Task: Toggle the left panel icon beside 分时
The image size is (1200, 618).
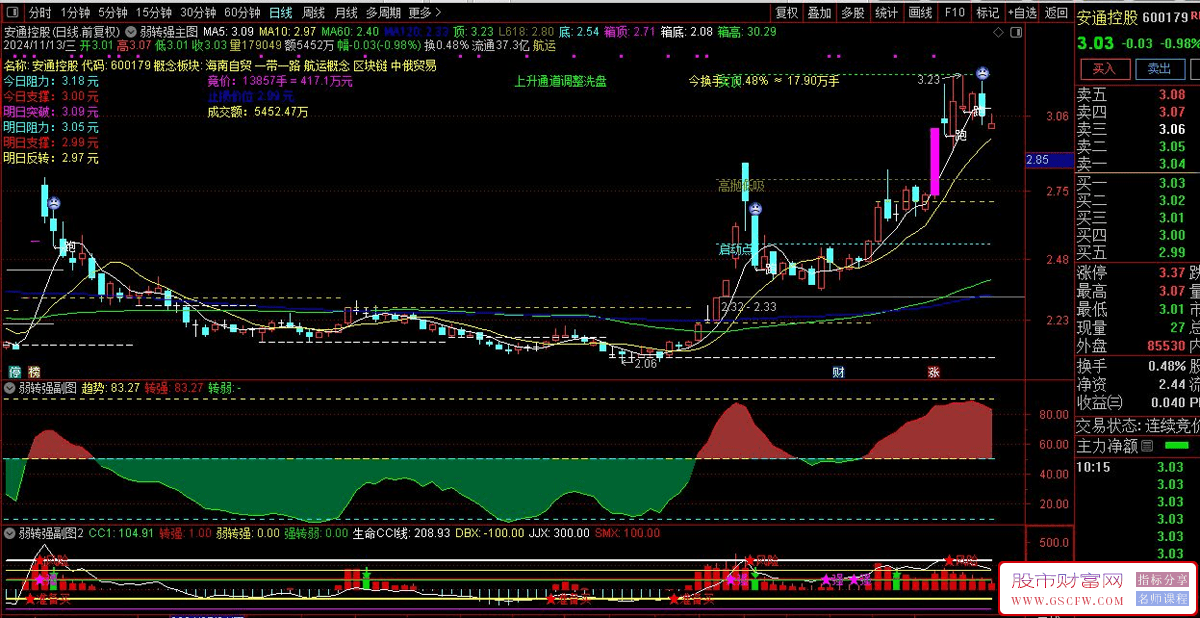Action: [12, 13]
